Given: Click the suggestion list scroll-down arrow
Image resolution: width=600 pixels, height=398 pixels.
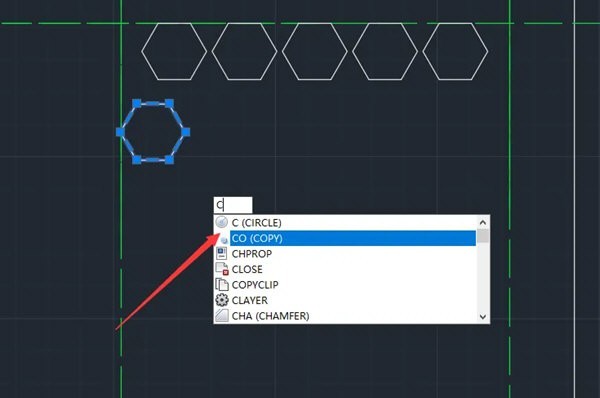Looking at the screenshot, I should coord(483,316).
